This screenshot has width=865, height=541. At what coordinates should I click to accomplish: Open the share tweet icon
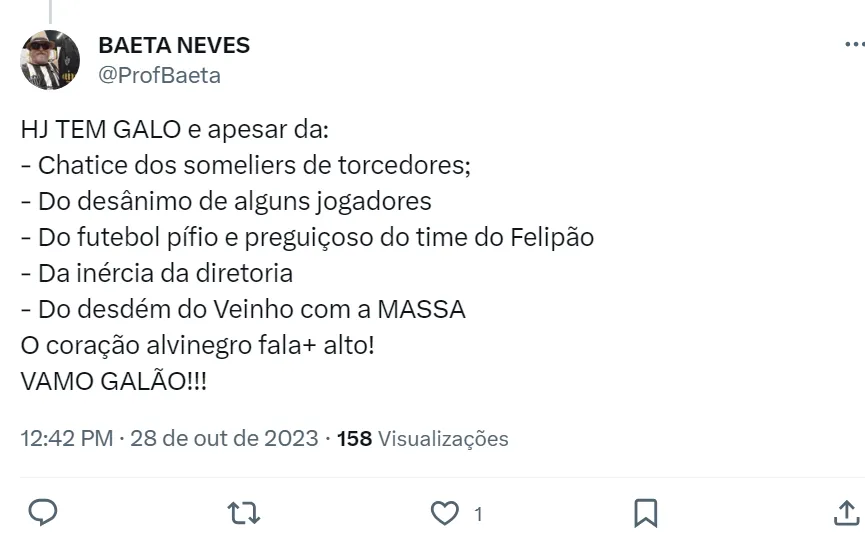(x=845, y=514)
